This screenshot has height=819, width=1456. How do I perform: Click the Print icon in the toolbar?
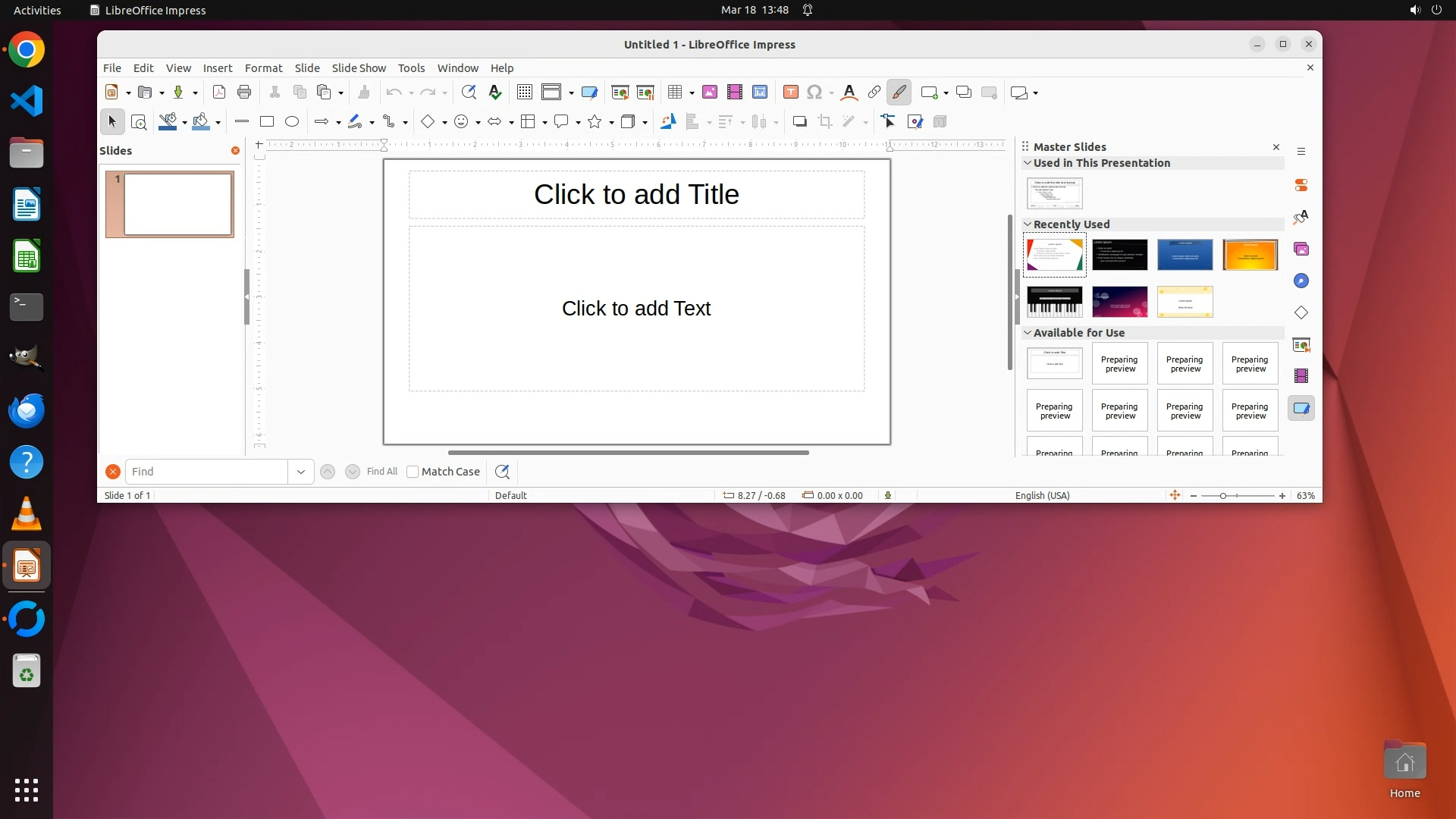244,93
